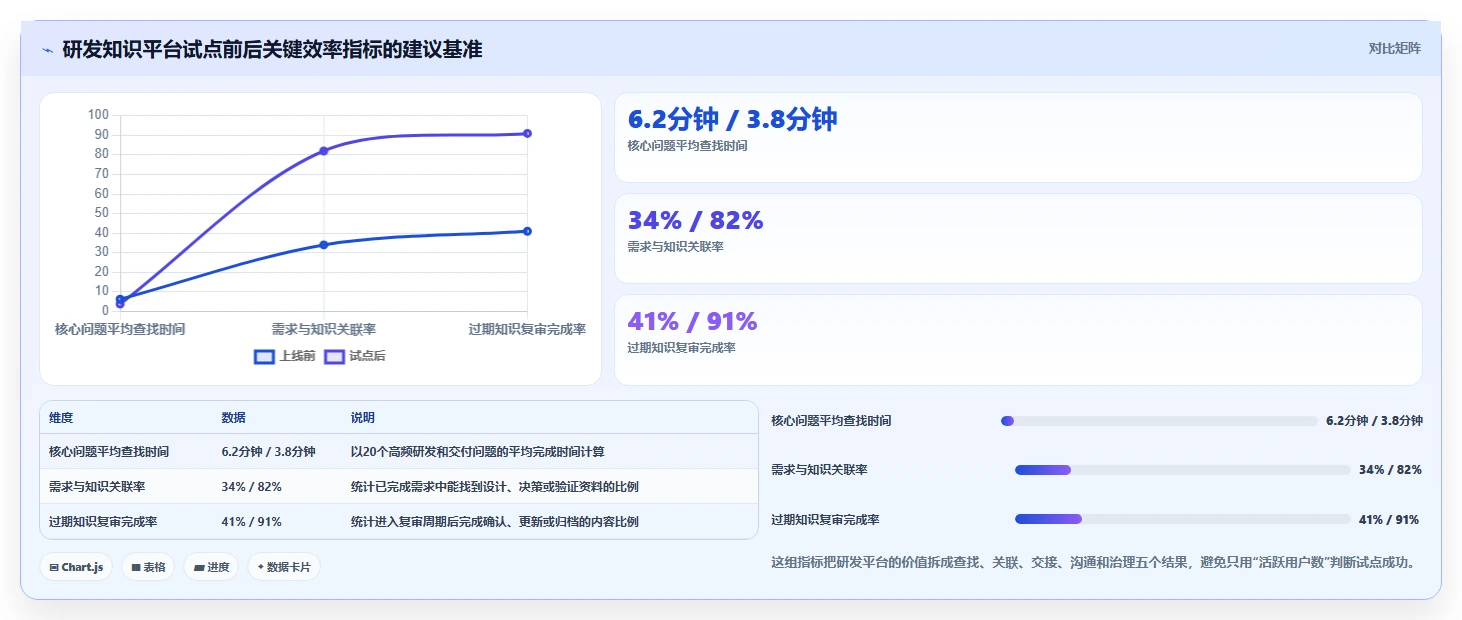Select 核心问题平均查找时间 cell in the table
Viewport: 1462px width, 620px height.
[x=126, y=452]
